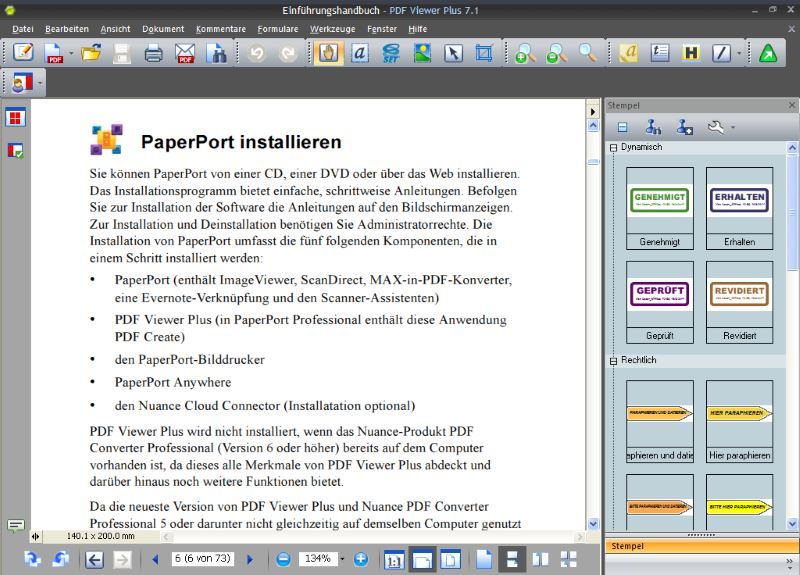Open the Werkzeuge menu

332,29
